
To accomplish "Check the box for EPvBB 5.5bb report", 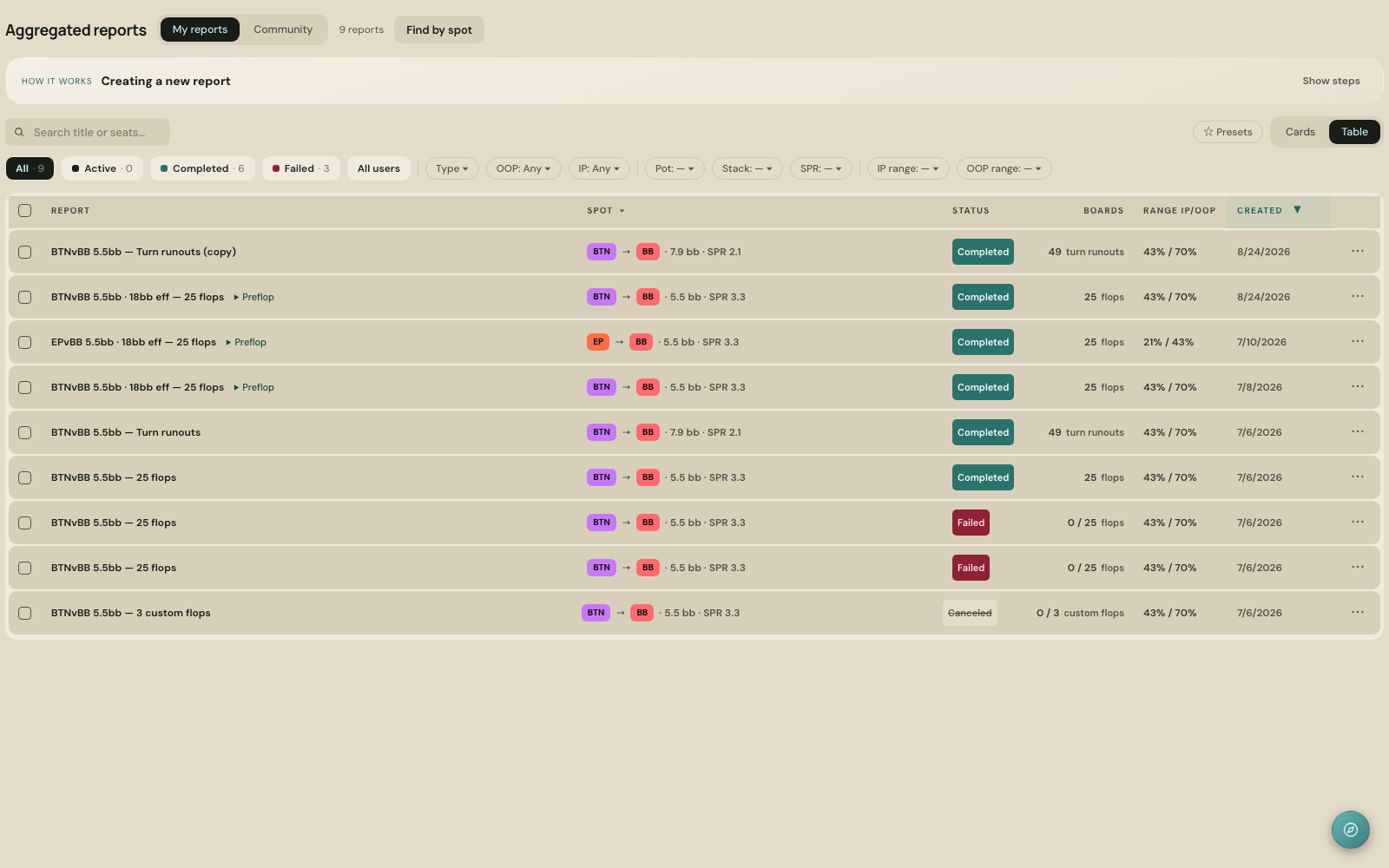I will [x=25, y=342].
